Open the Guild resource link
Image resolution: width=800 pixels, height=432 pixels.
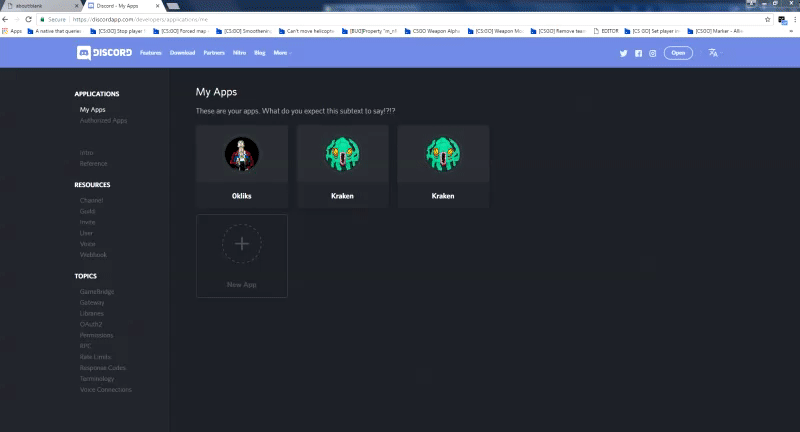87,211
